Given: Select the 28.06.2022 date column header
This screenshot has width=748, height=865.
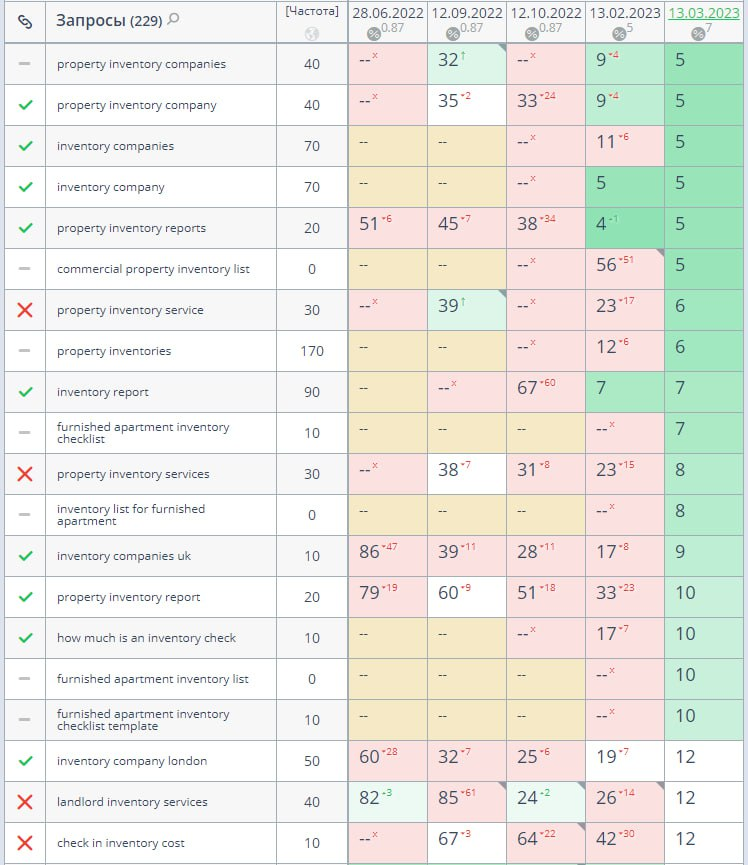Looking at the screenshot, I should 387,13.
